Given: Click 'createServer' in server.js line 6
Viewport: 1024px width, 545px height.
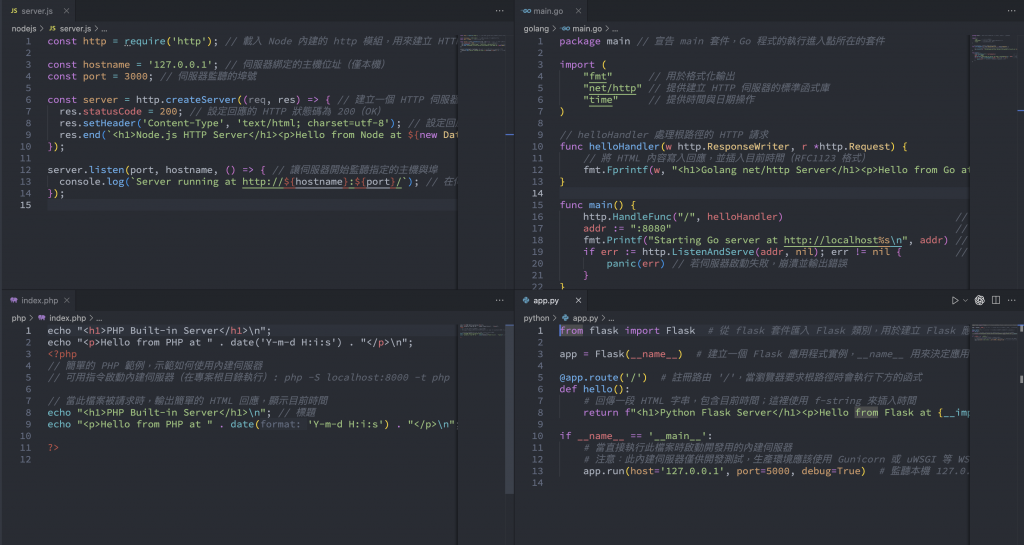Looking at the screenshot, I should click(200, 100).
